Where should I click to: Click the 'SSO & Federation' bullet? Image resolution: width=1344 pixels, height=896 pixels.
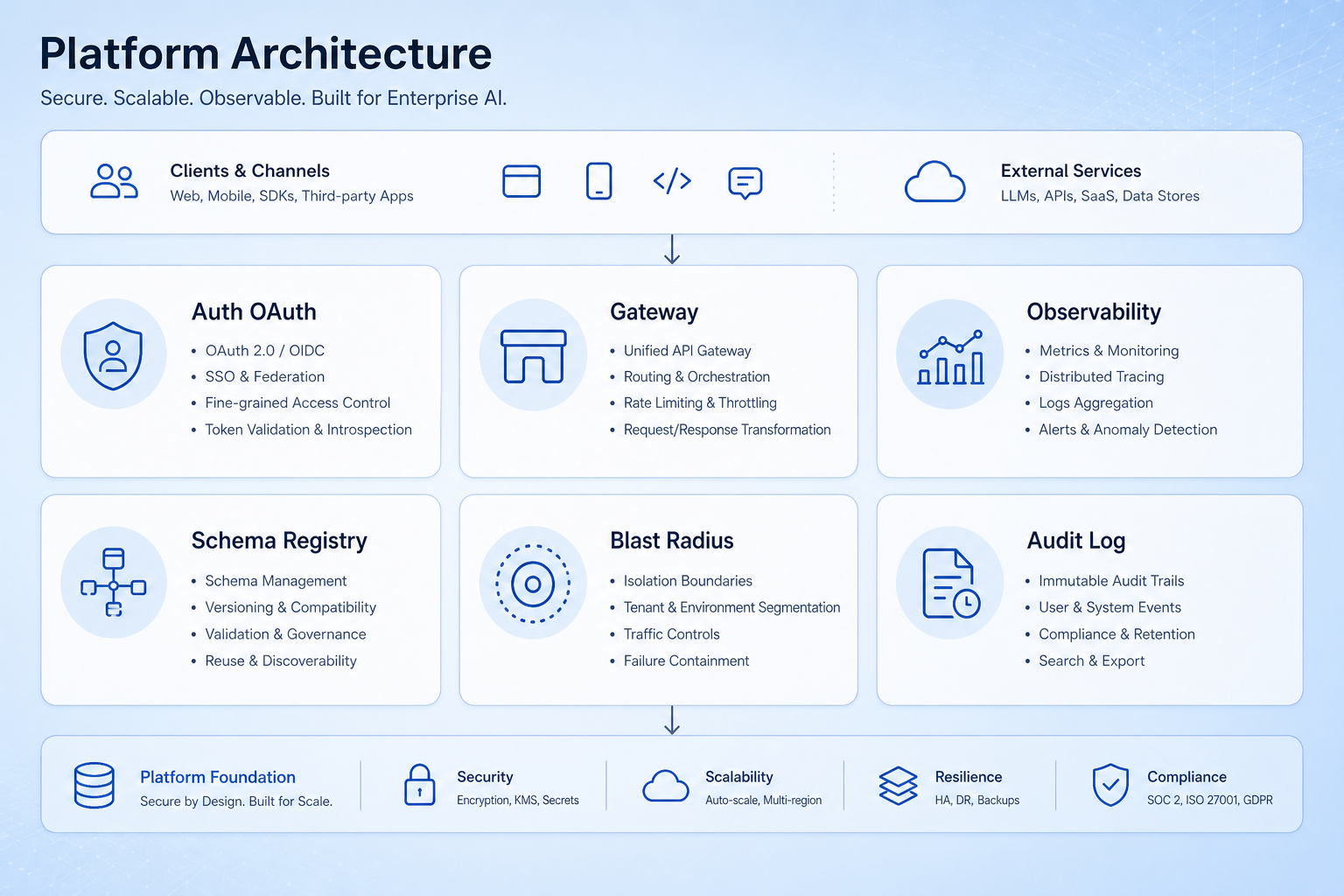click(264, 377)
